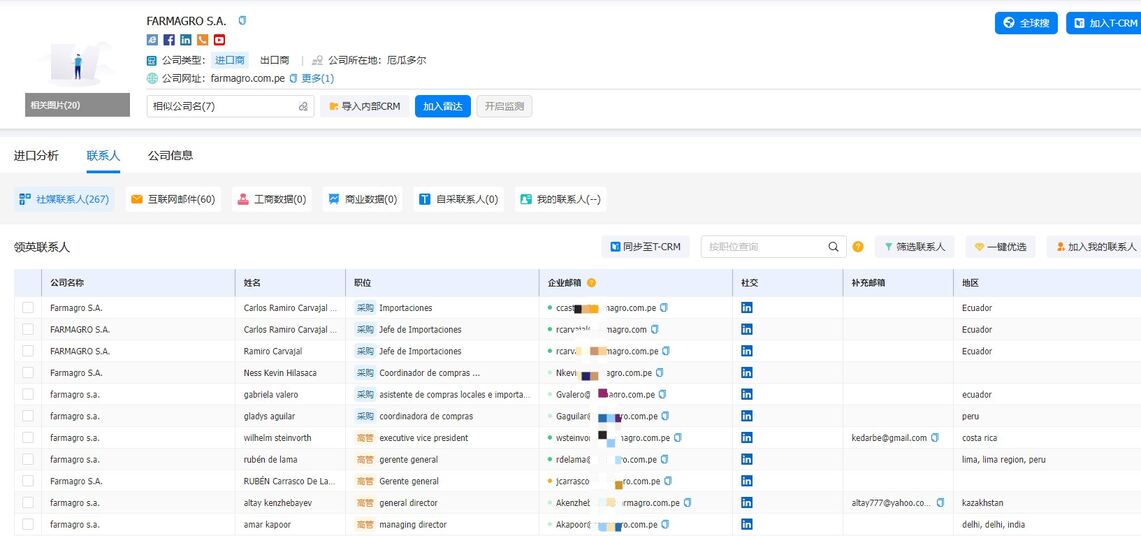Open LinkedIn profile for Ness Kevin Hilasaca
The image size is (1141, 536).
[746, 372]
